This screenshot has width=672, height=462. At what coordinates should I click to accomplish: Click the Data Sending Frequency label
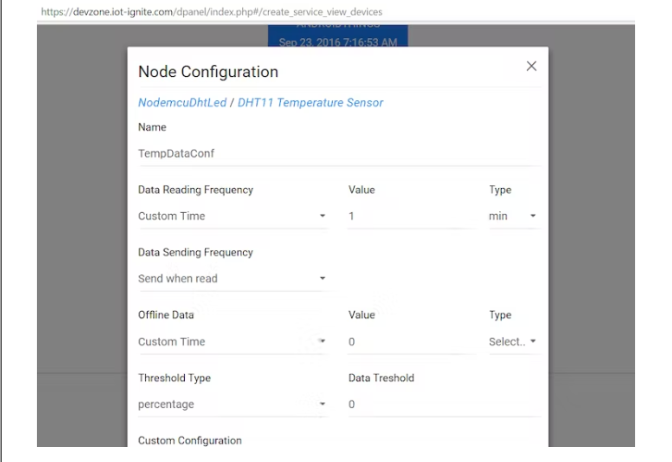click(x=195, y=253)
